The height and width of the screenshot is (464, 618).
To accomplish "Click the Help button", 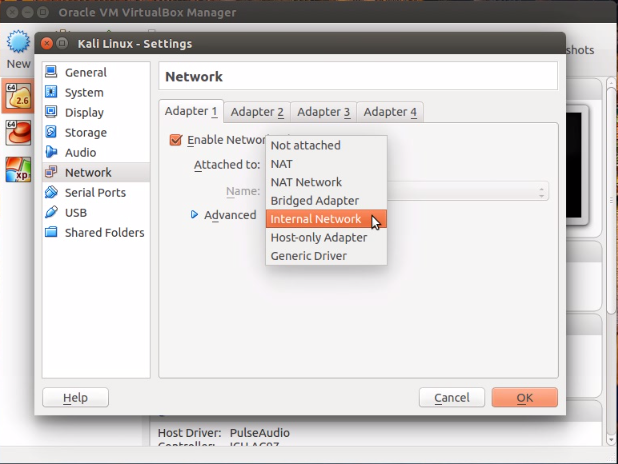I will [x=75, y=397].
